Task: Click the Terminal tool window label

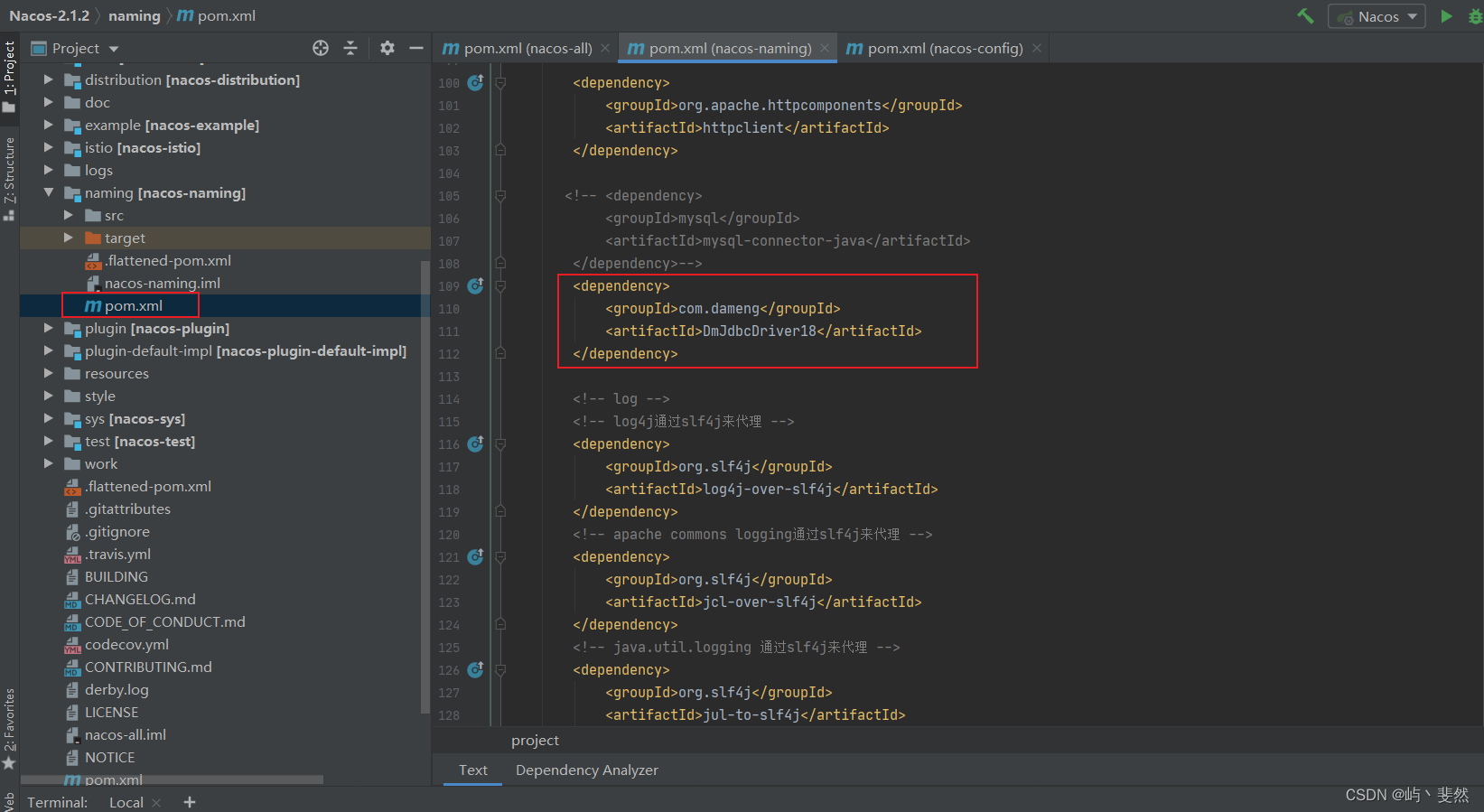Action: tap(58, 802)
